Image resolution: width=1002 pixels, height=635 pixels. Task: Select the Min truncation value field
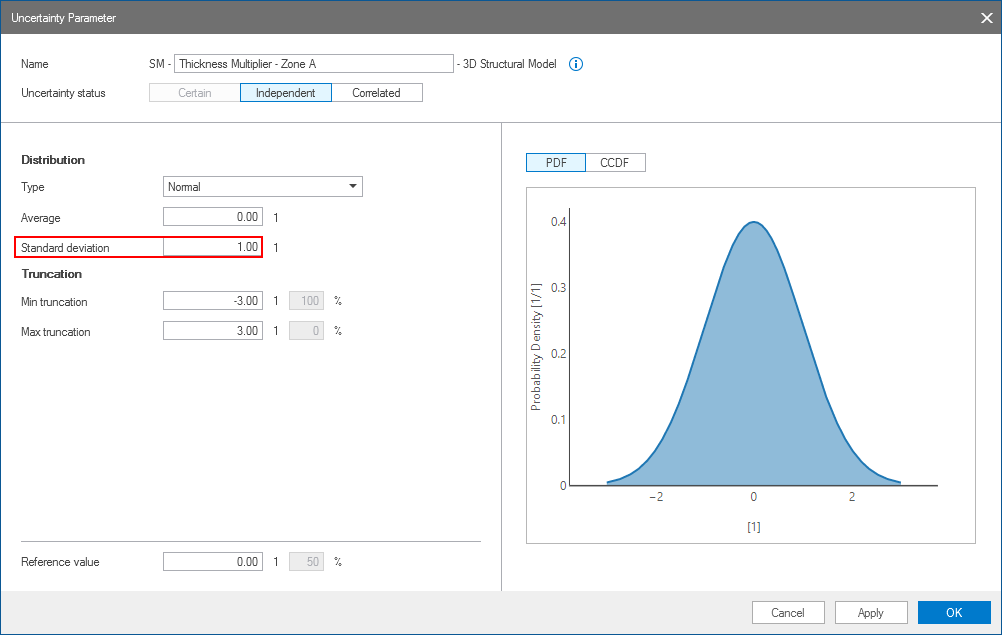[213, 301]
